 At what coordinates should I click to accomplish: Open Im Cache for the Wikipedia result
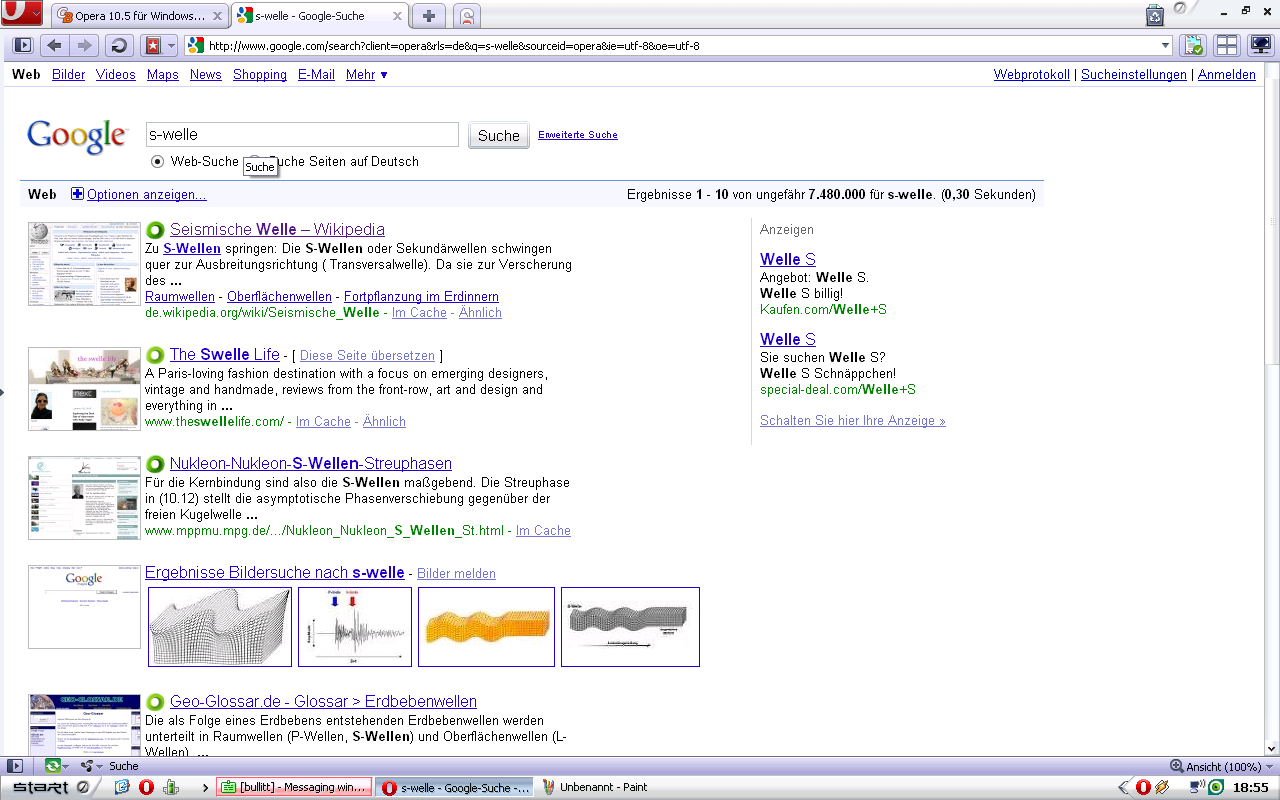[419, 313]
